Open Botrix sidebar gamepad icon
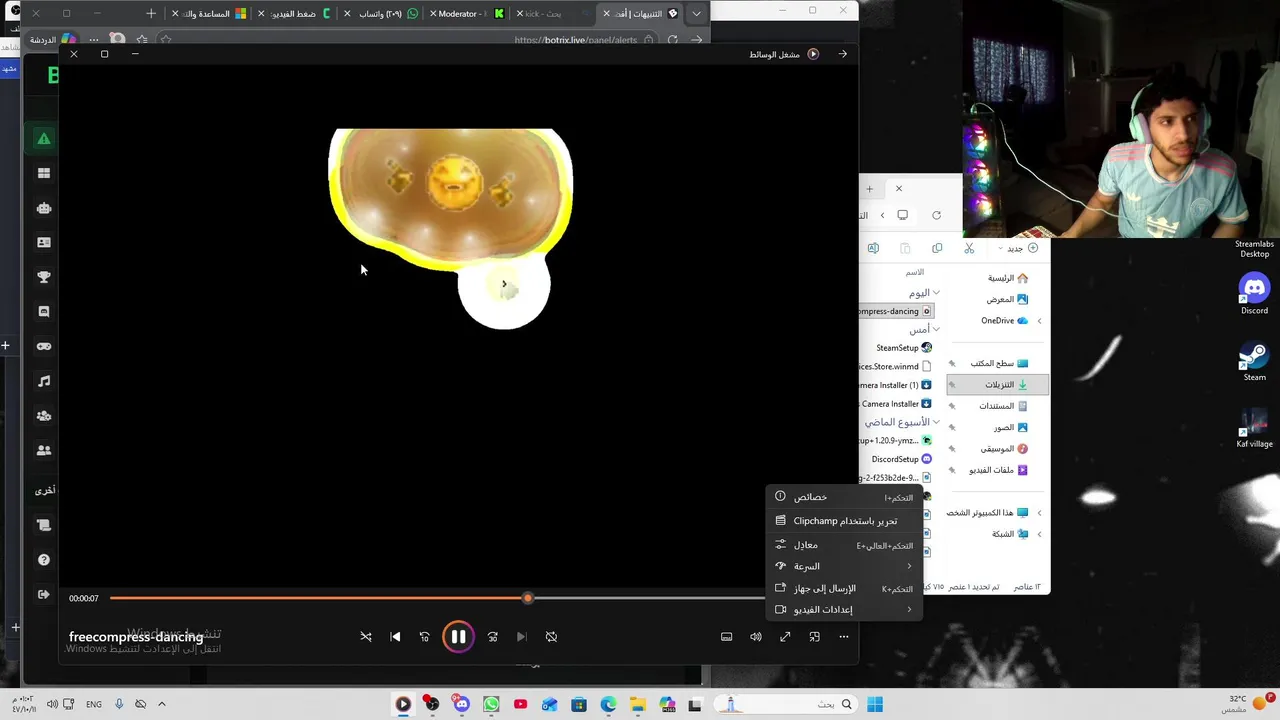 (44, 346)
